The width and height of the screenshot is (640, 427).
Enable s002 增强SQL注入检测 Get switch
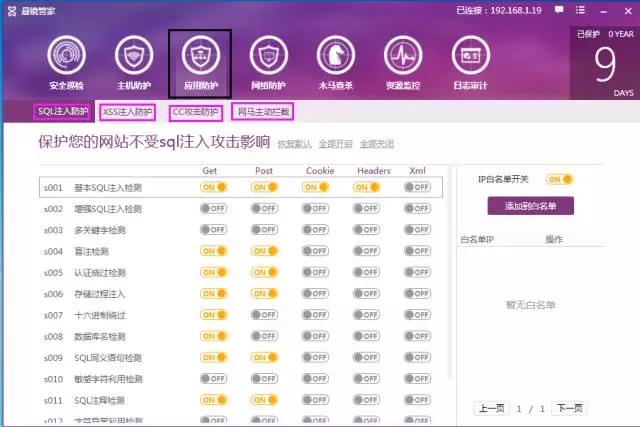(x=213, y=209)
